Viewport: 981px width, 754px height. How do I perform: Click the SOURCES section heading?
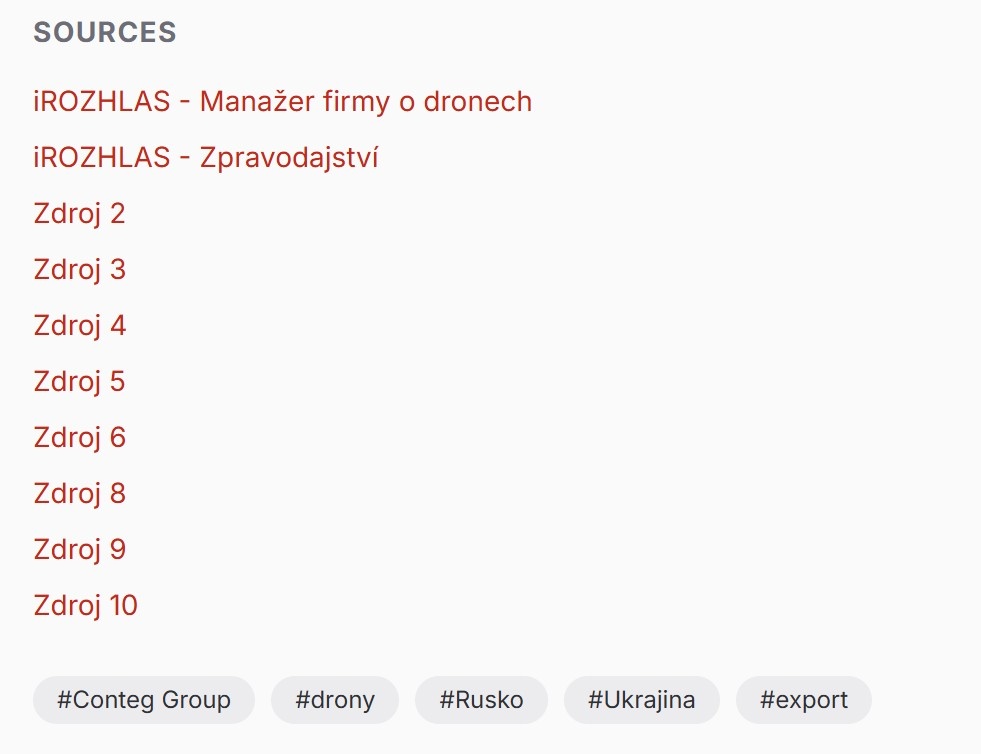(x=105, y=32)
